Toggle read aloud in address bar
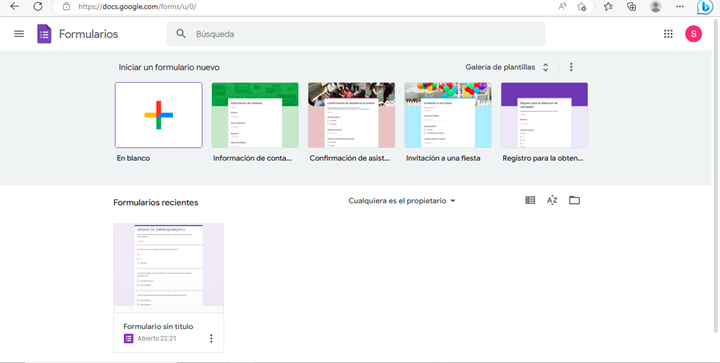 tap(562, 6)
